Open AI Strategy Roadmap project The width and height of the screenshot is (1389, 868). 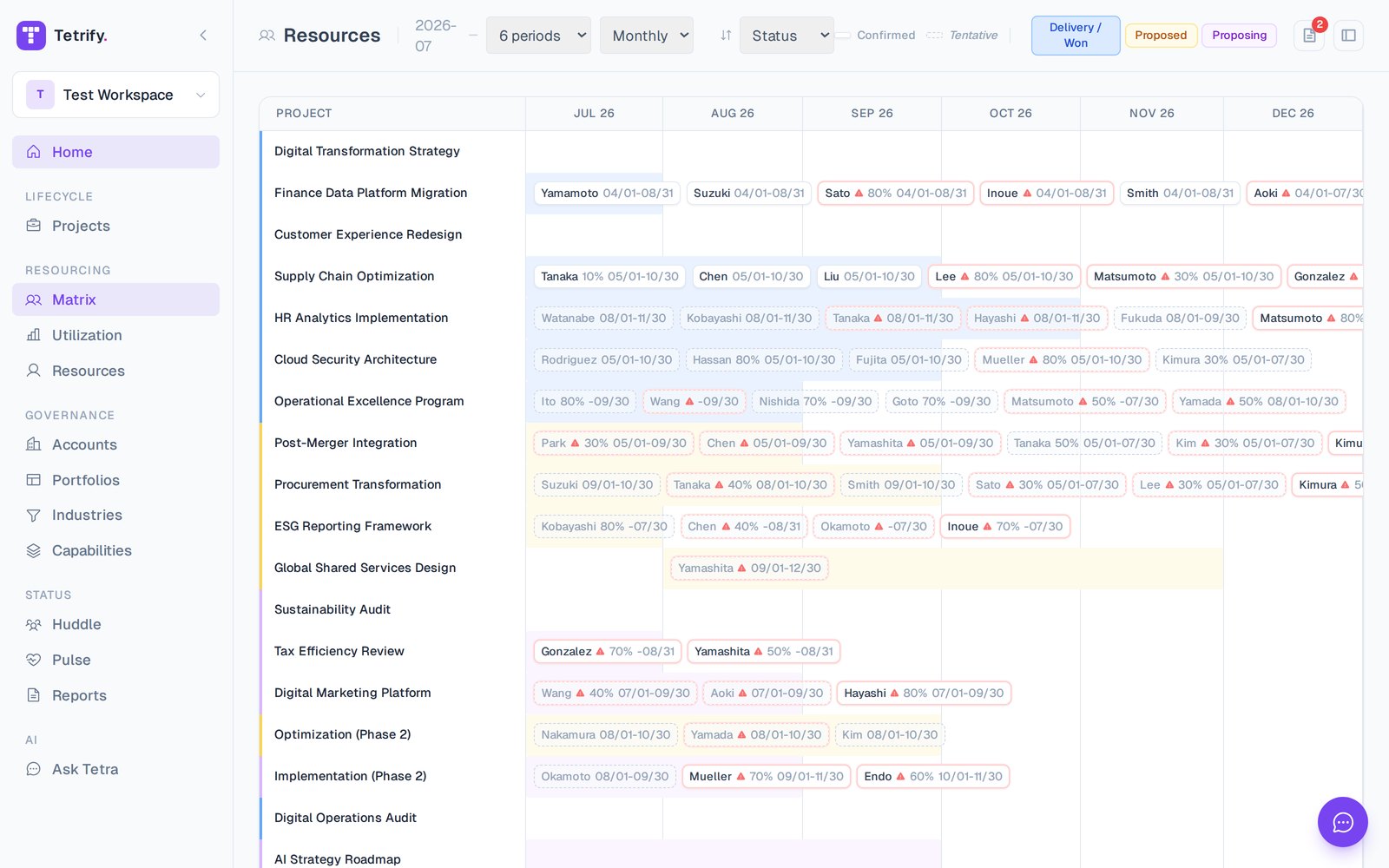click(338, 859)
